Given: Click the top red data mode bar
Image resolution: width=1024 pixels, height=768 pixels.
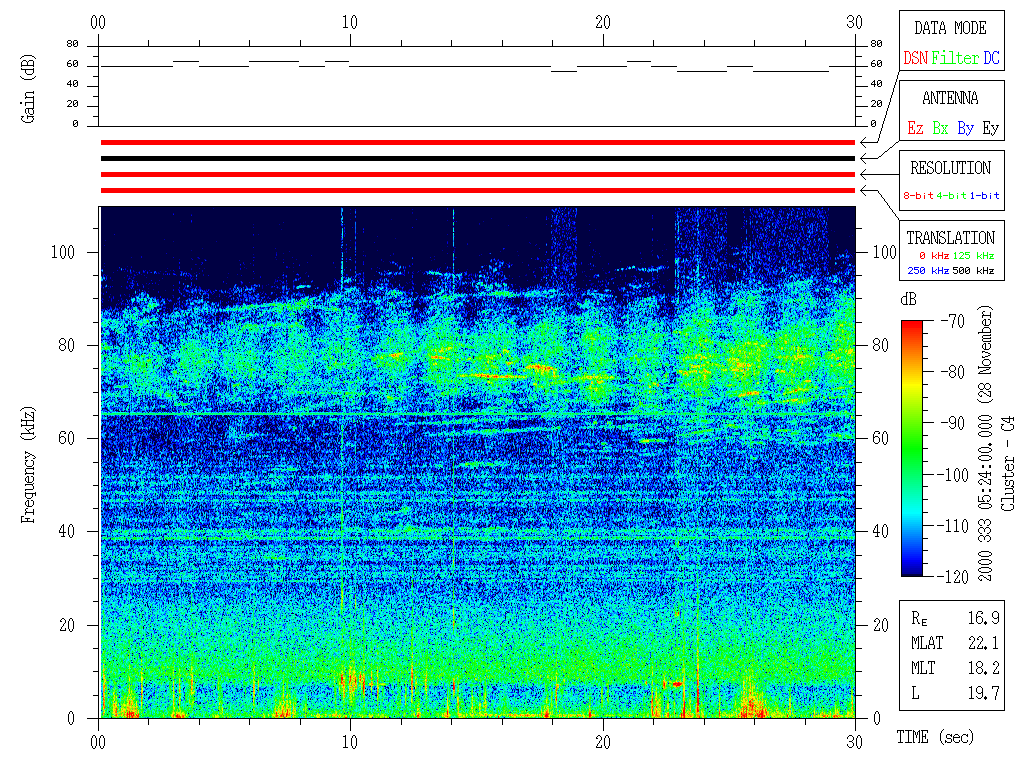Looking at the screenshot, I should 477,142.
